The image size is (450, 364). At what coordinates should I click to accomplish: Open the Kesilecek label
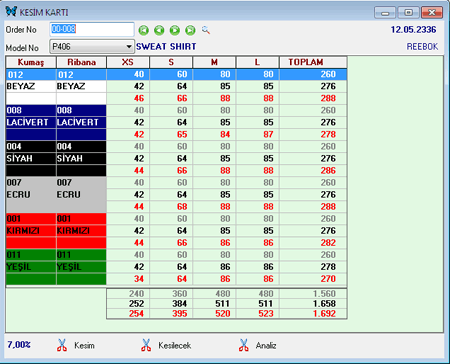(x=175, y=346)
